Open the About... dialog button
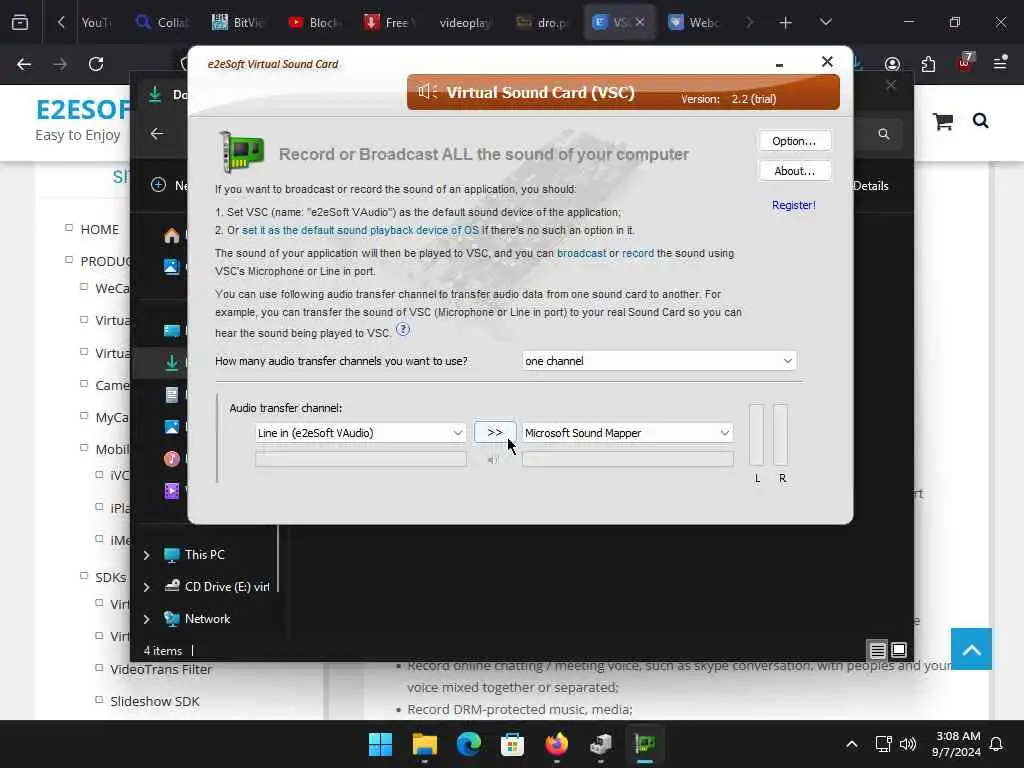The width and height of the screenshot is (1024, 768). click(x=794, y=171)
